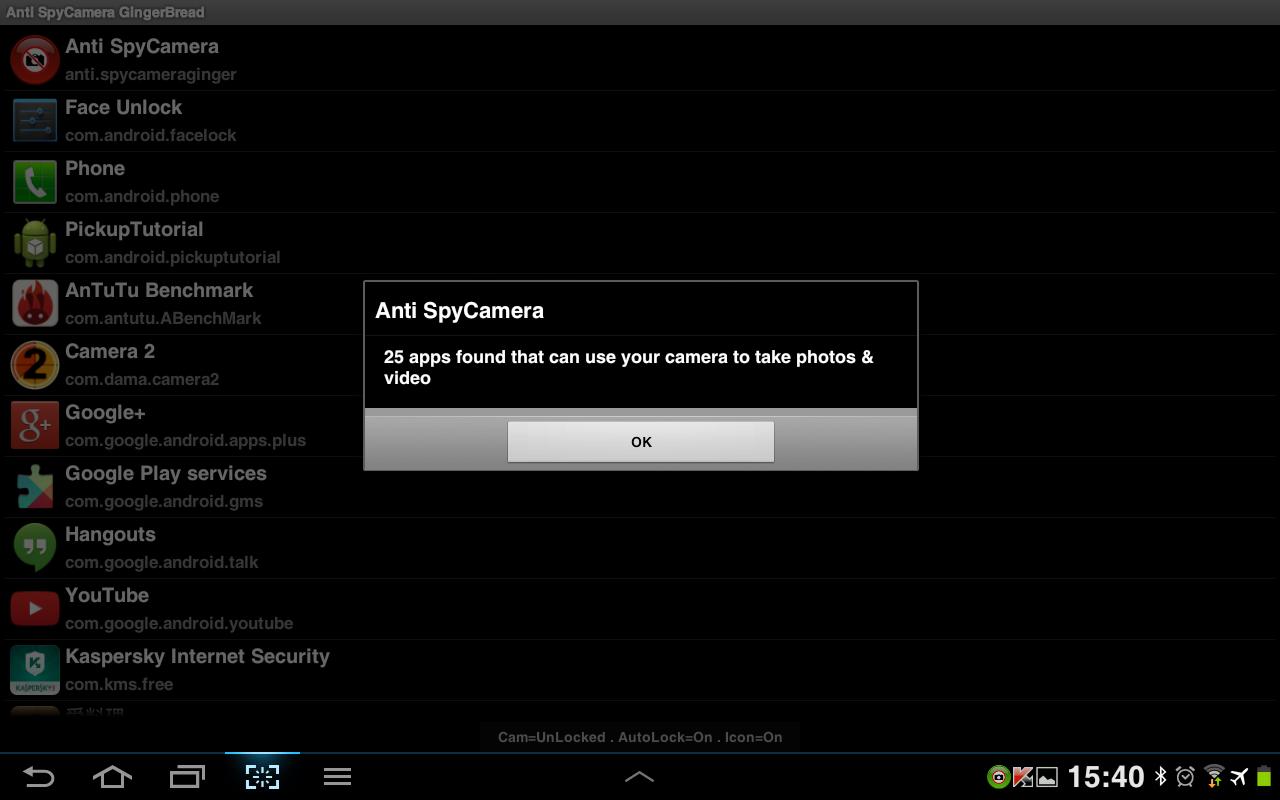Tap the Face Unlock app icon
1280x800 pixels.
click(35, 121)
